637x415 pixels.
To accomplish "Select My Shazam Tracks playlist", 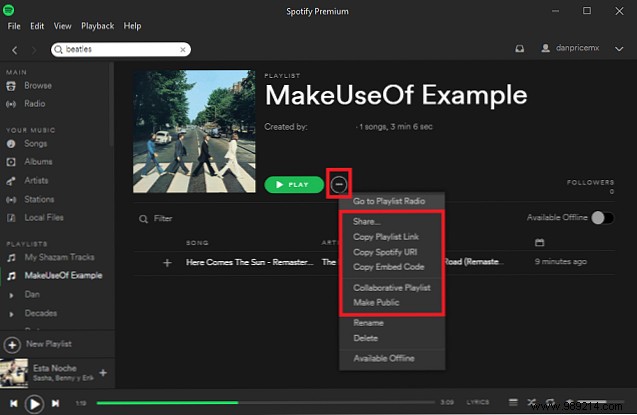I will coord(59,257).
